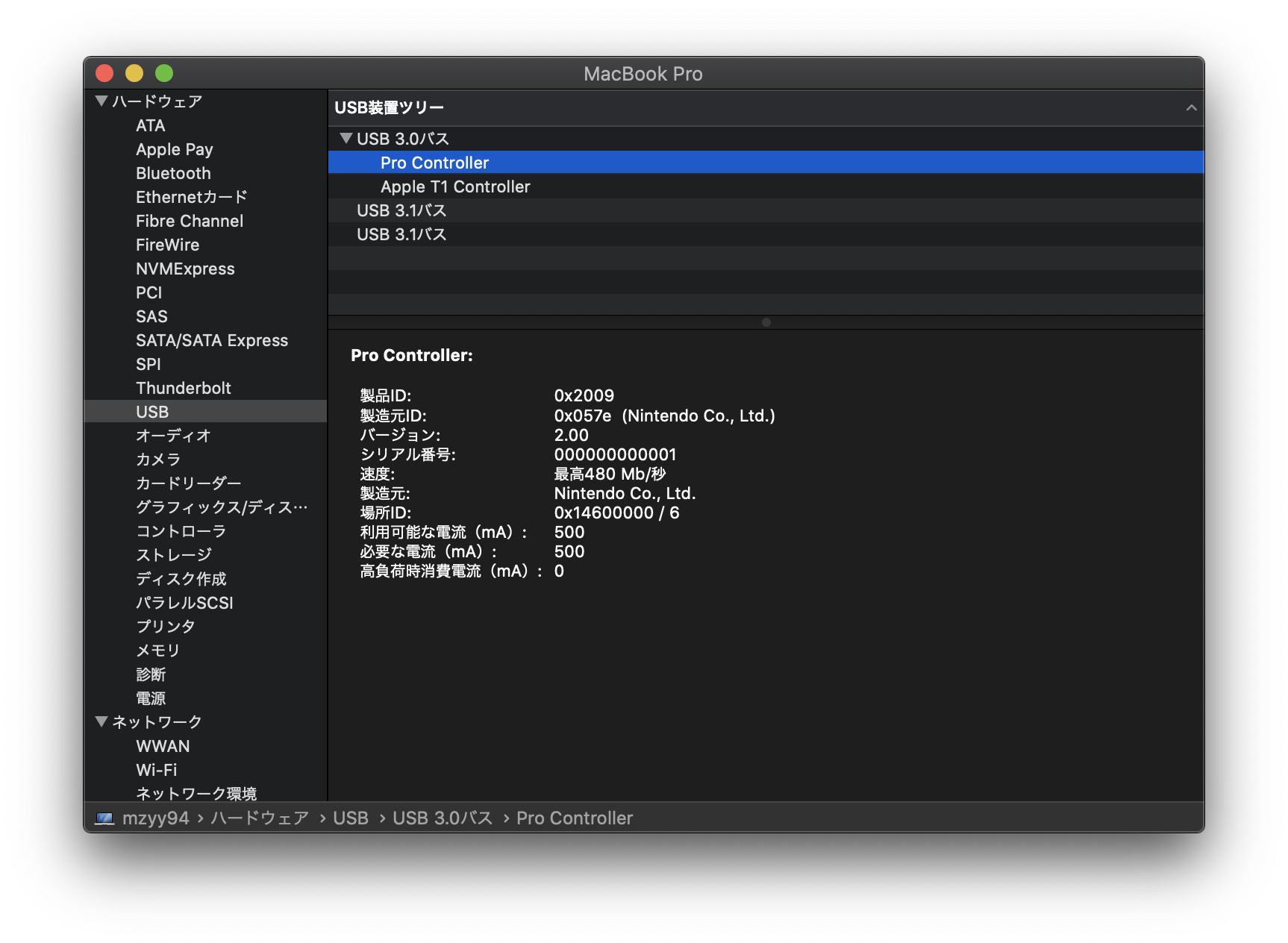The width and height of the screenshot is (1288, 943).
Task: Select Apple T1 Controller in USB tree
Action: pyautogui.click(x=766, y=187)
